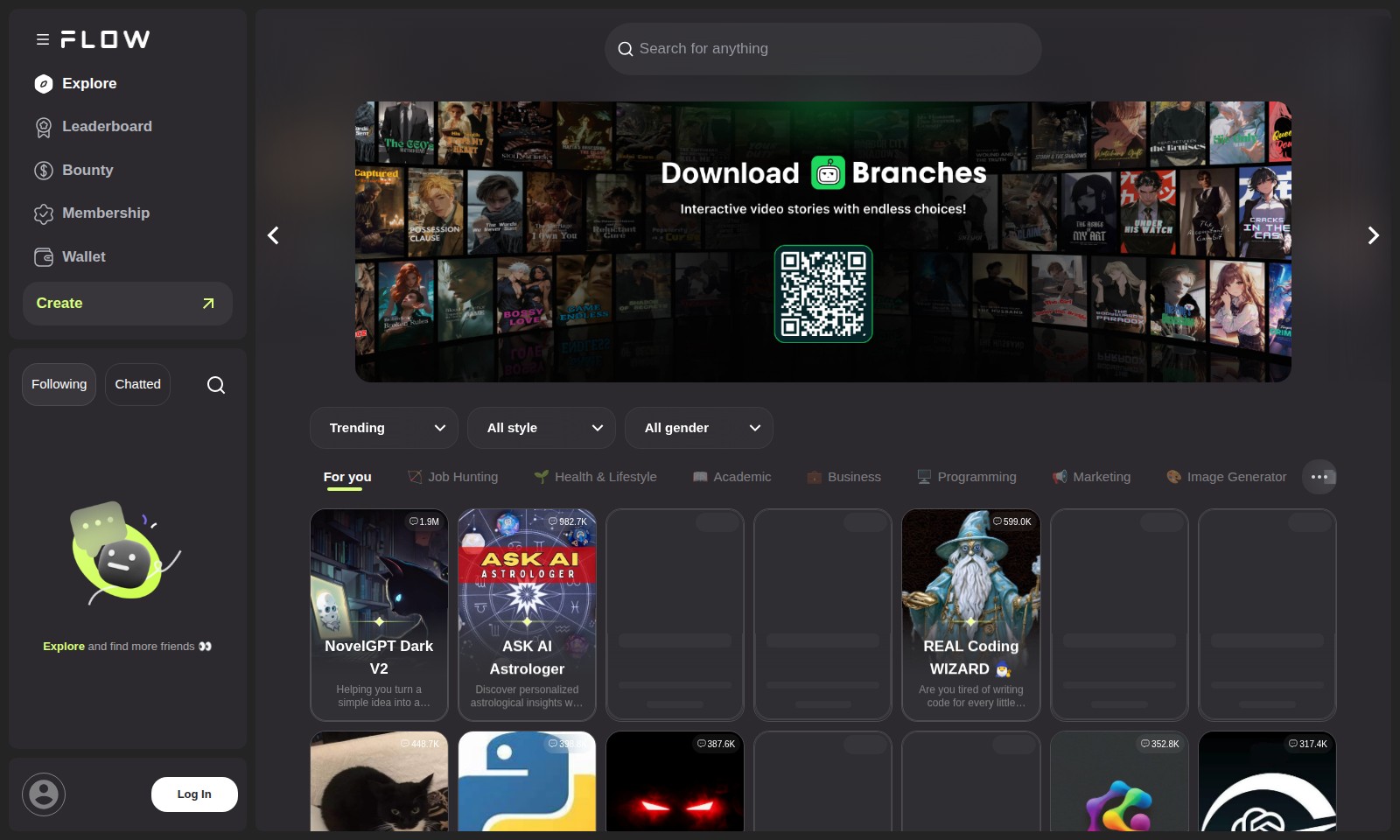This screenshot has height=840, width=1400.
Task: Click the Download Branches banner heading
Action: pos(823,173)
